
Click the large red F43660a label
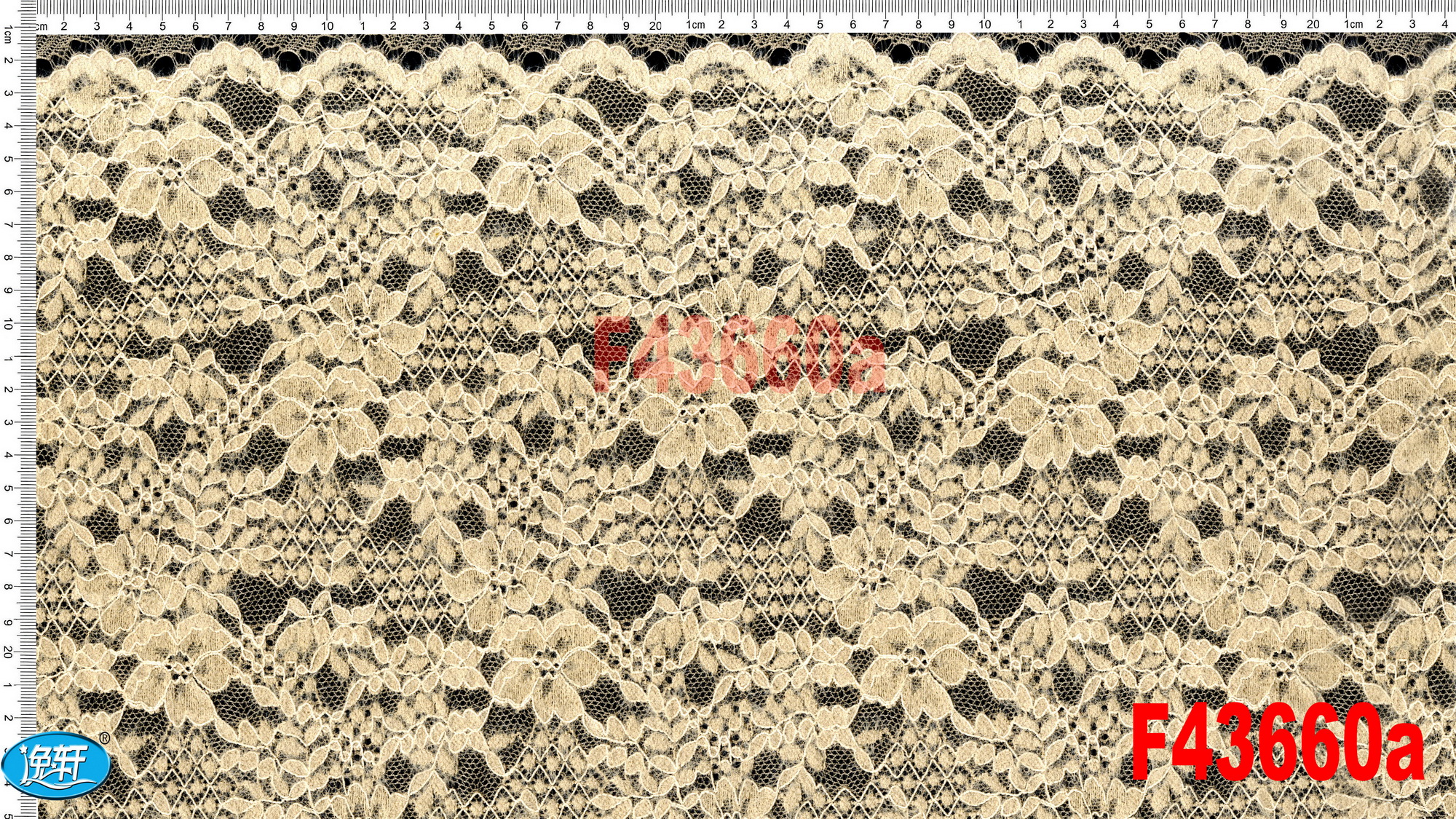tap(1277, 743)
